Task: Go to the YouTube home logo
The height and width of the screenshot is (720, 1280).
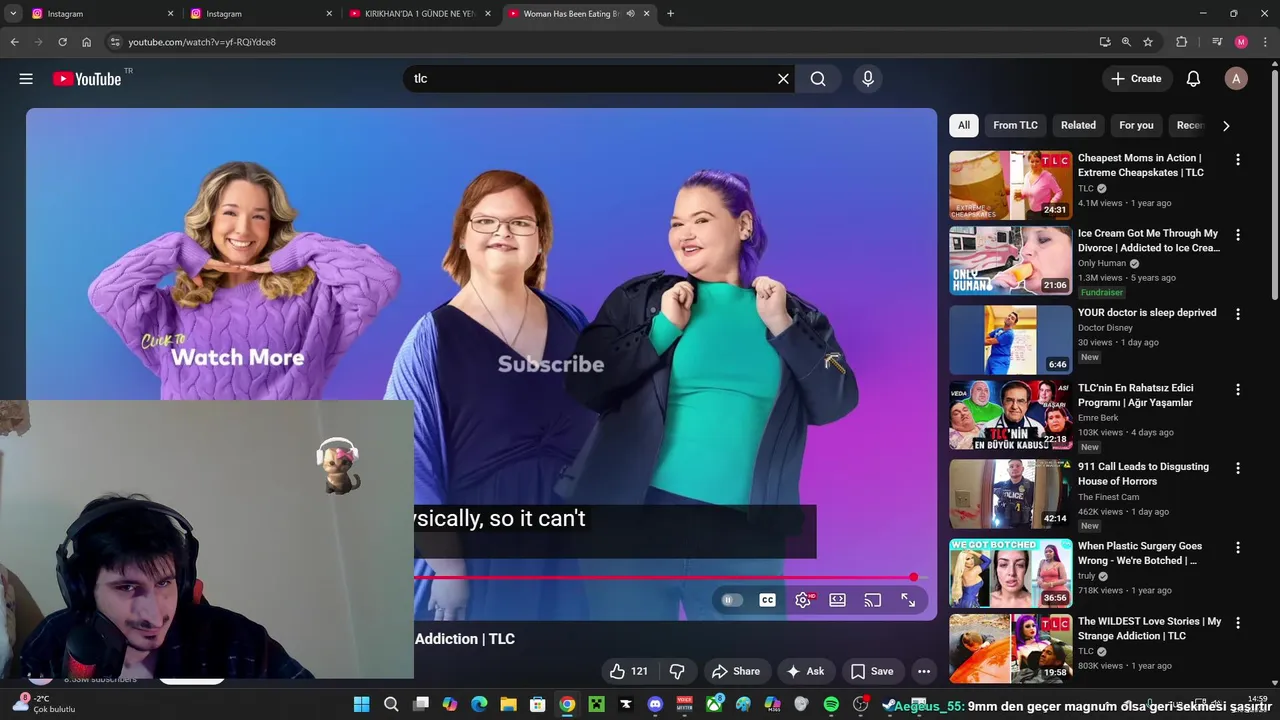Action: (x=87, y=79)
